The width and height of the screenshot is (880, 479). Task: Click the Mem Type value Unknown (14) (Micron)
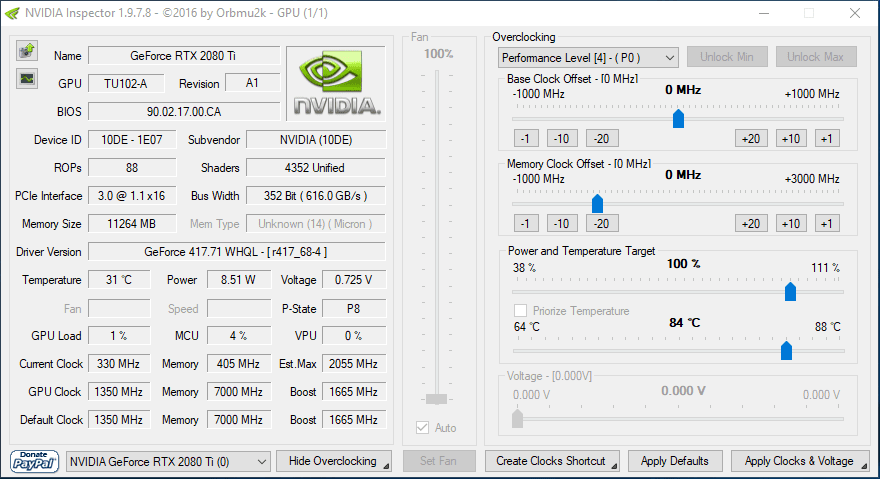[x=316, y=224]
